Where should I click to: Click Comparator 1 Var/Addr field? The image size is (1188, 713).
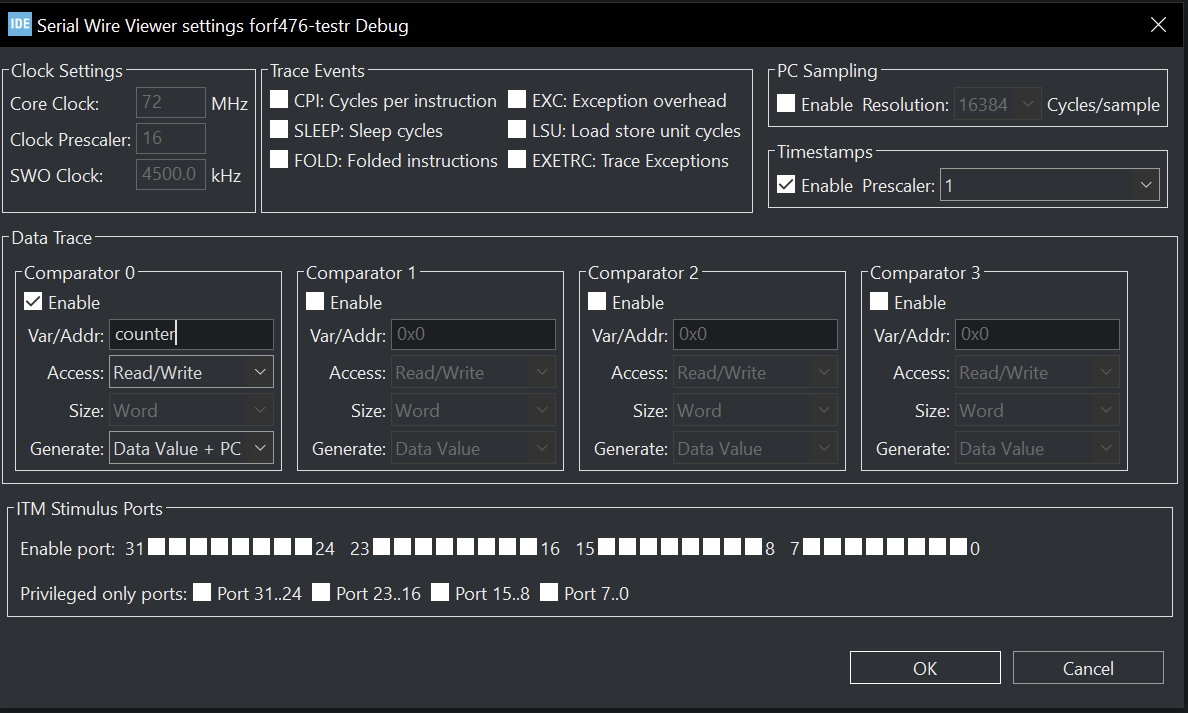473,334
